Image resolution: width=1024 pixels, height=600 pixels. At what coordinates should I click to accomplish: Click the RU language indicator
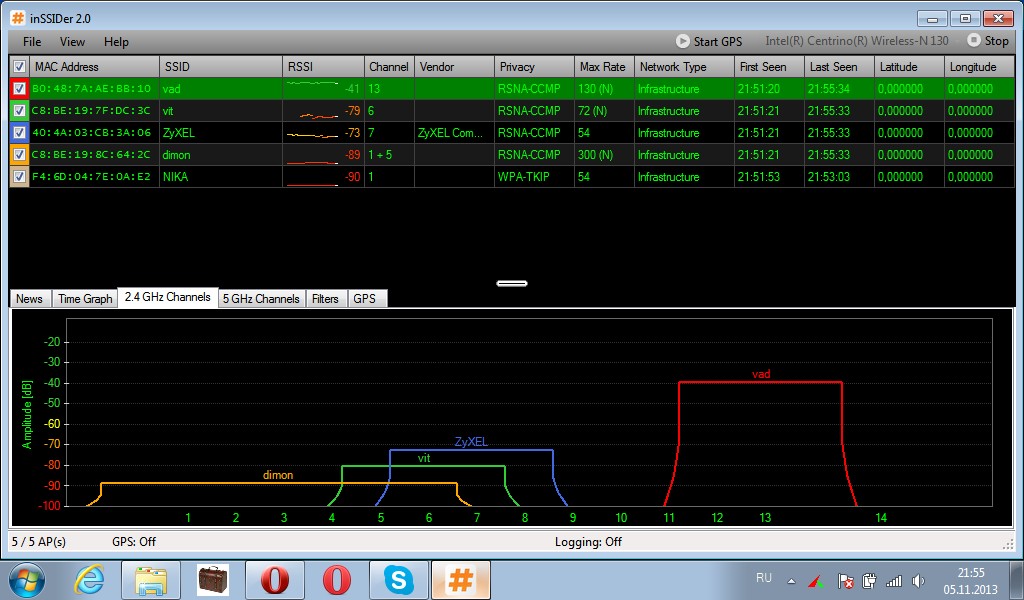point(763,578)
